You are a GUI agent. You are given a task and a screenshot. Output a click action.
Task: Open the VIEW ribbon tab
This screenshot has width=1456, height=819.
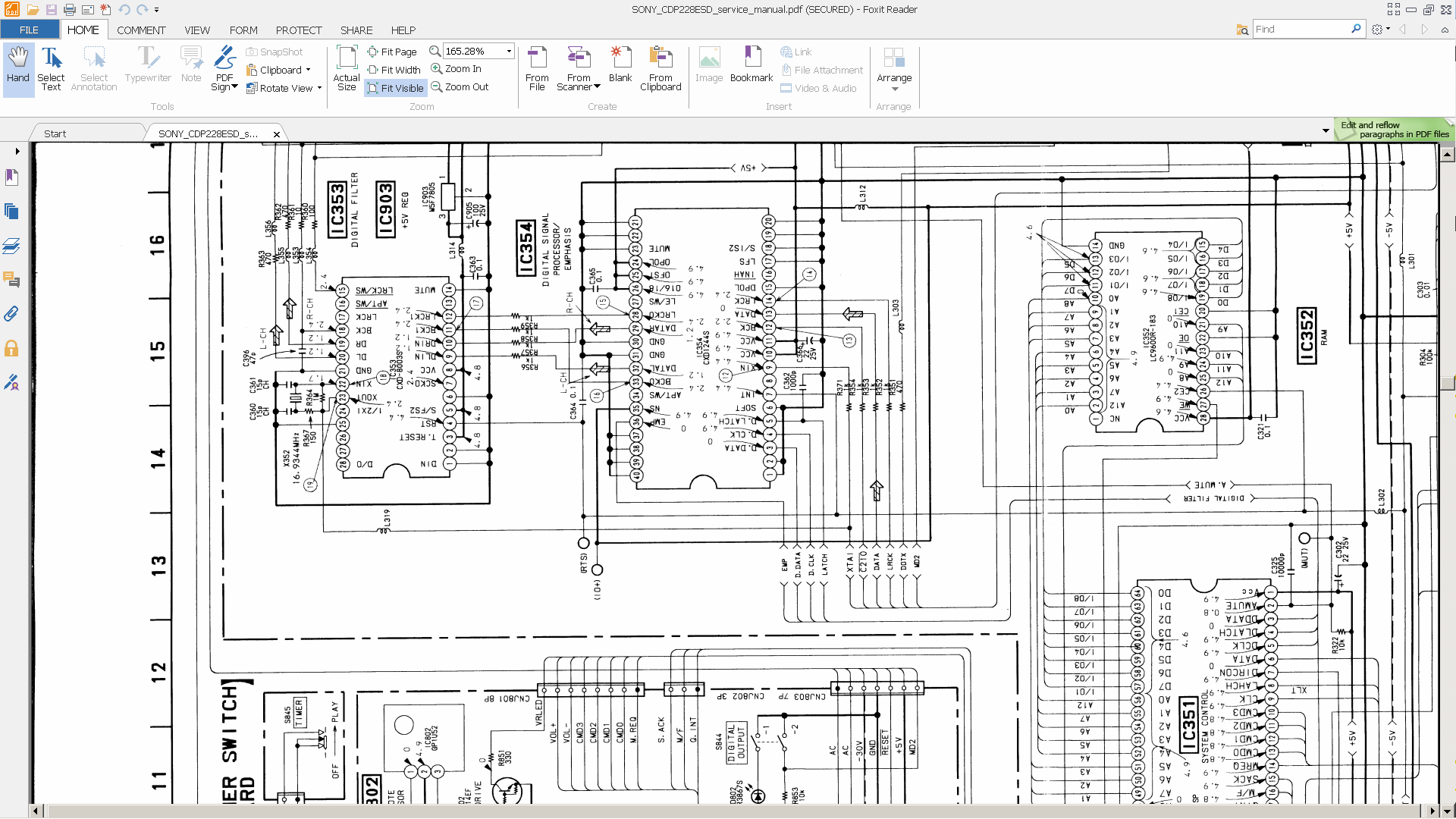(197, 30)
